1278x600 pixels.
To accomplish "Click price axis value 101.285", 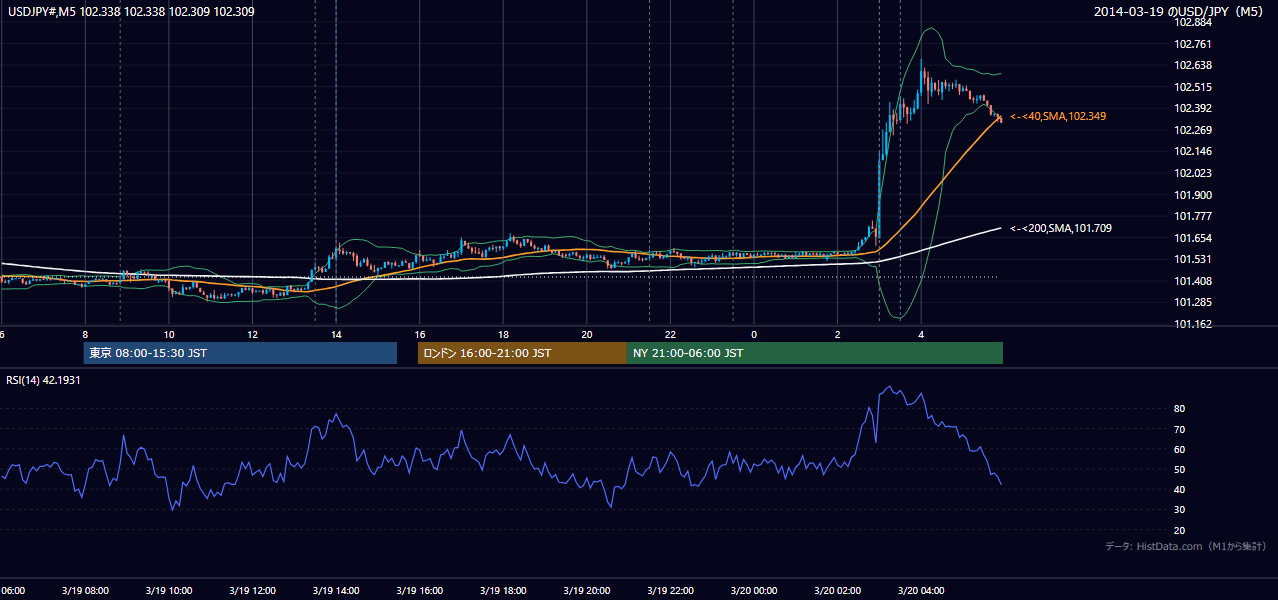I will point(1192,302).
